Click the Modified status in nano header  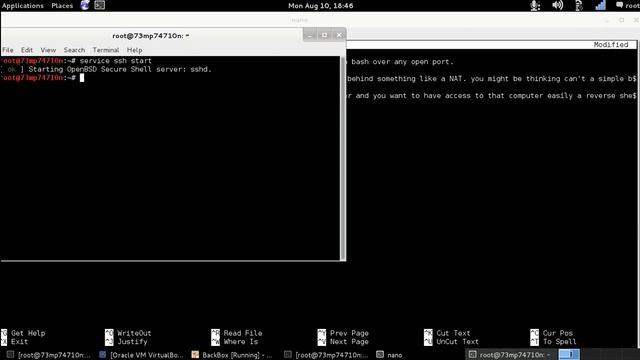click(611, 45)
